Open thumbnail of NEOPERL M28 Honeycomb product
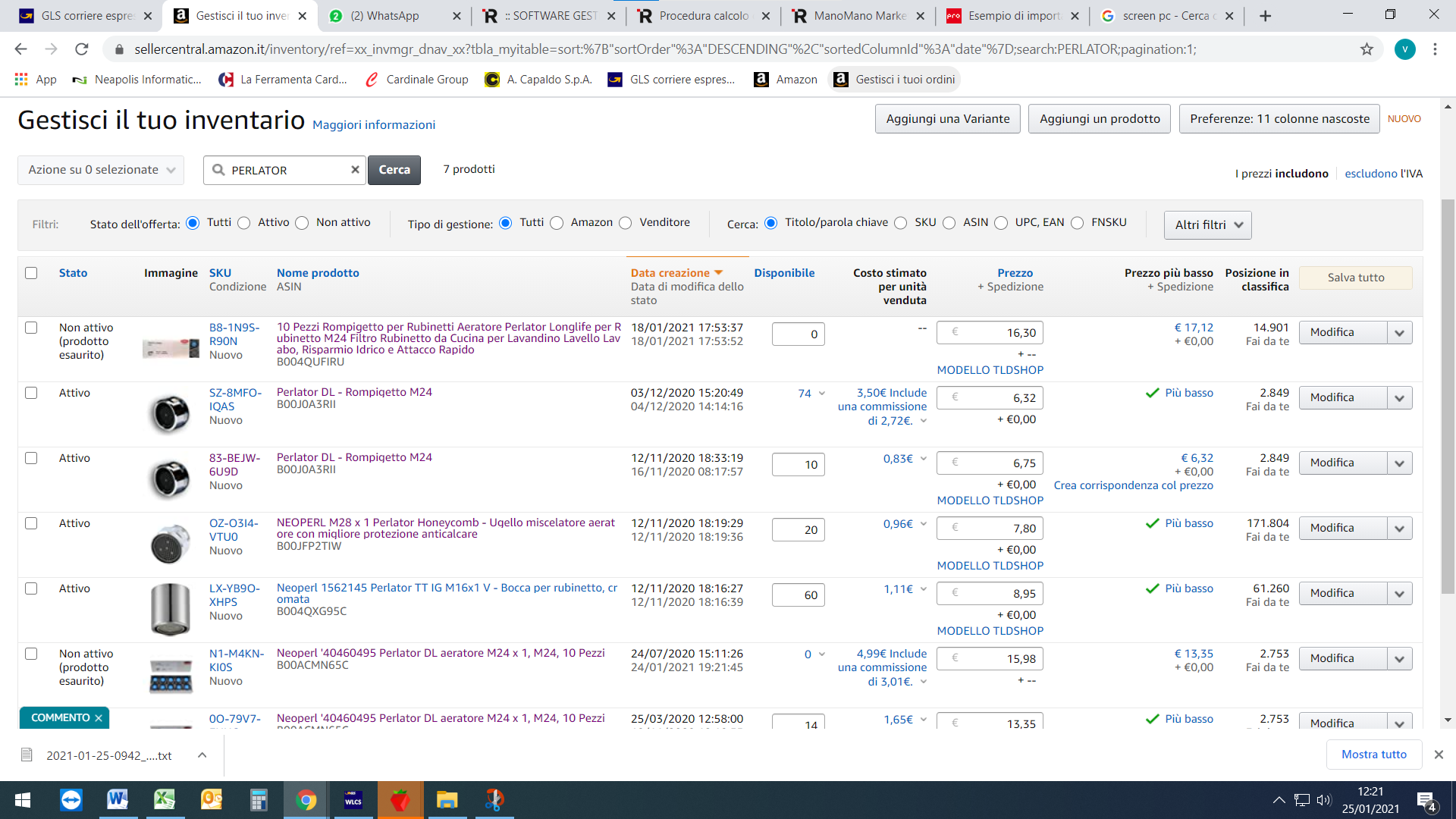 click(170, 544)
